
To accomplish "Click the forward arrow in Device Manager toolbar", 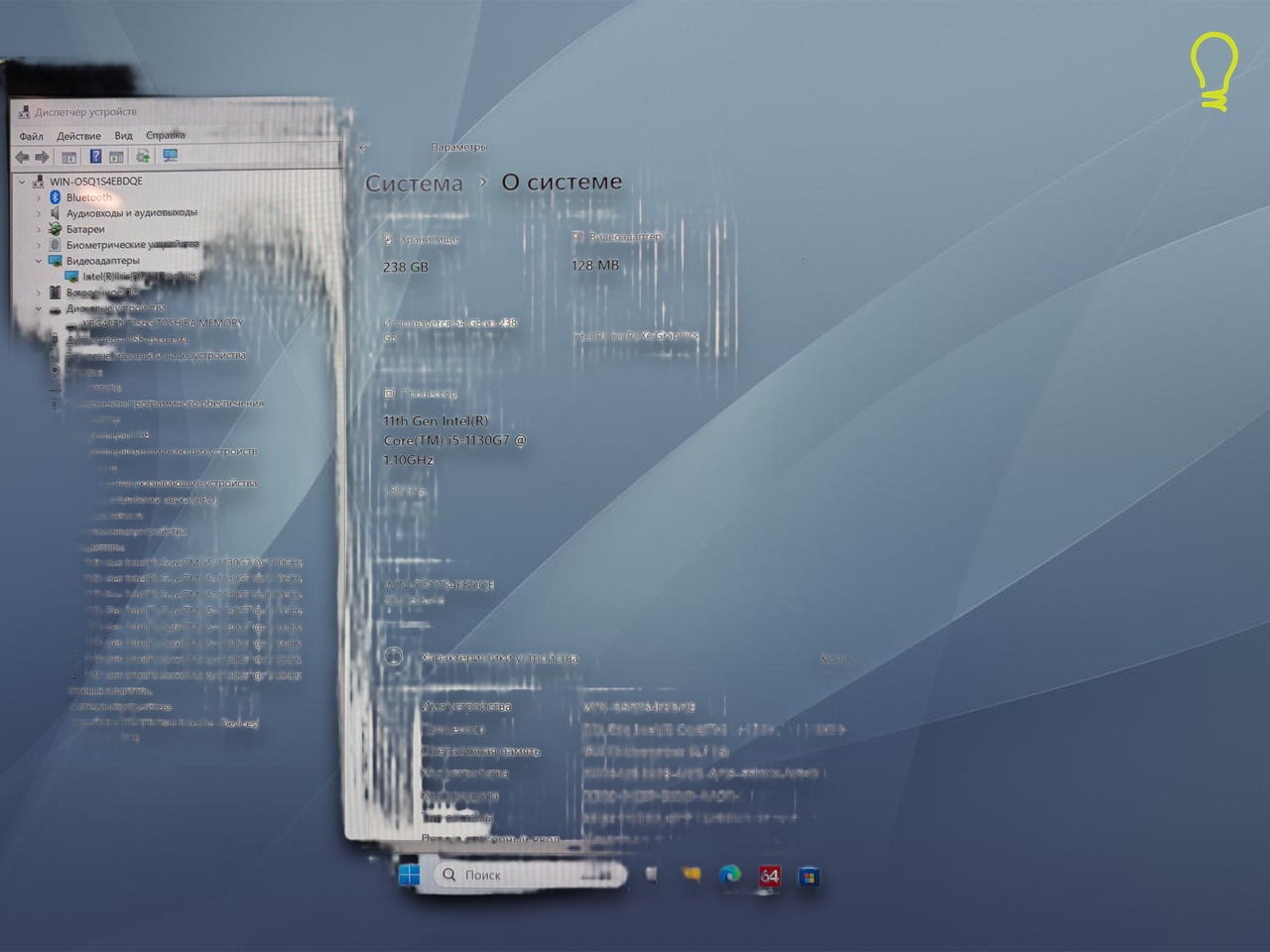I will point(42,157).
